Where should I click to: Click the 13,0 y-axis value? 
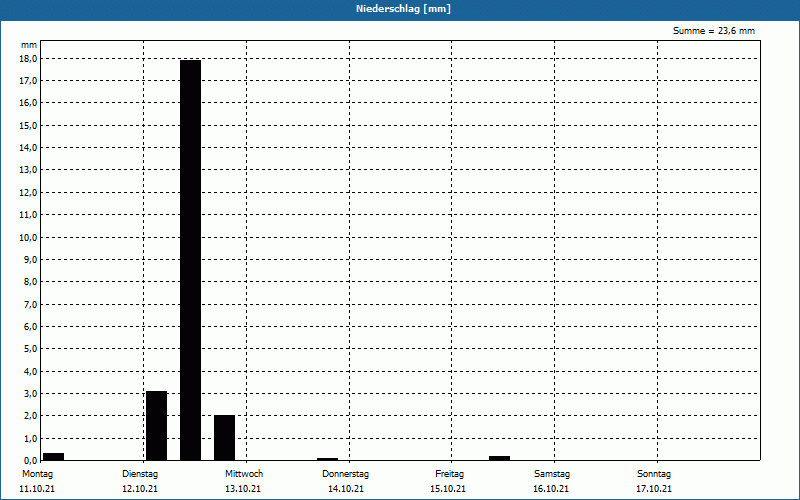point(29,170)
